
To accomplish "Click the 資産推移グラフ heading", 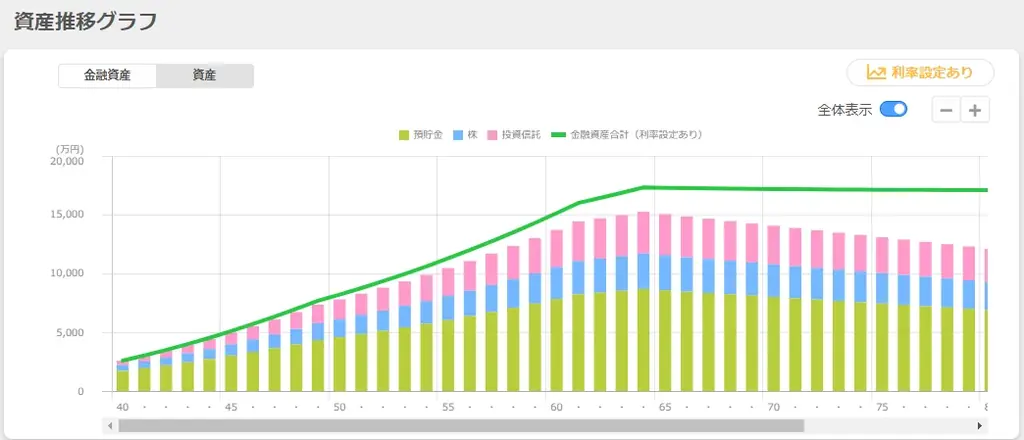I will (x=86, y=21).
